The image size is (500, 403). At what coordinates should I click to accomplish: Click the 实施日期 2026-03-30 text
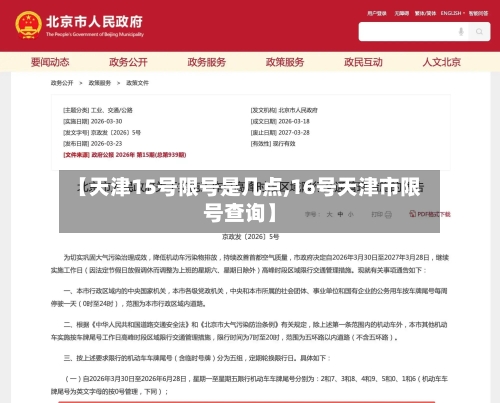93,121
